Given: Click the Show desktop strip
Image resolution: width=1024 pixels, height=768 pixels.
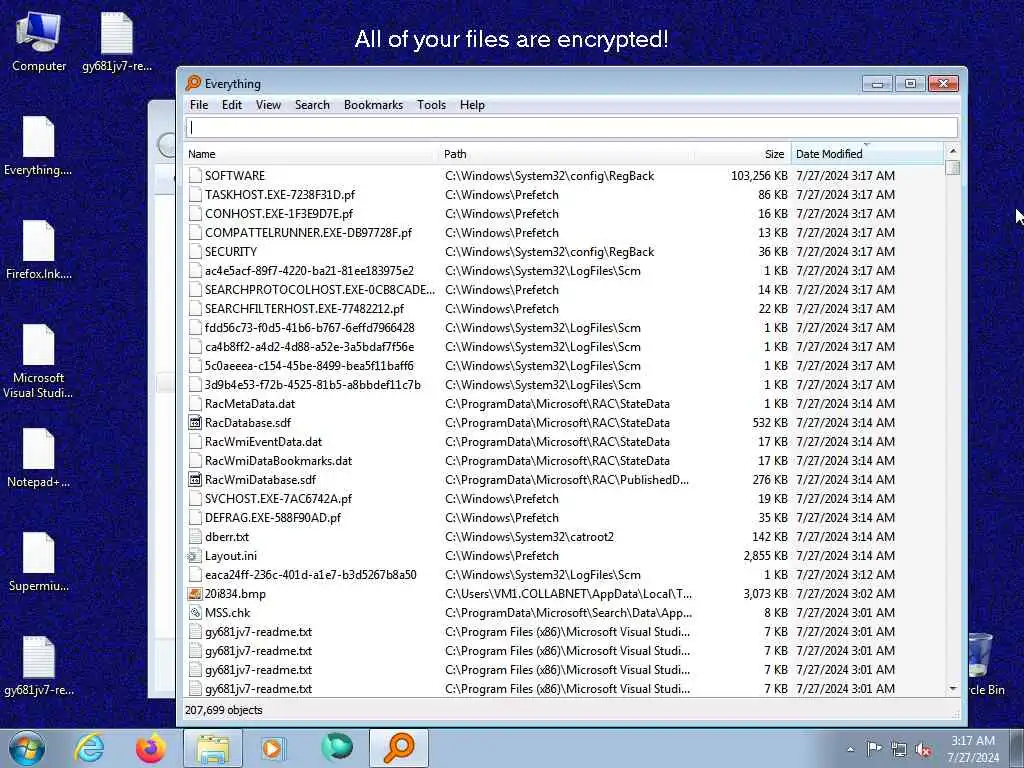Looking at the screenshot, I should point(1017,748).
